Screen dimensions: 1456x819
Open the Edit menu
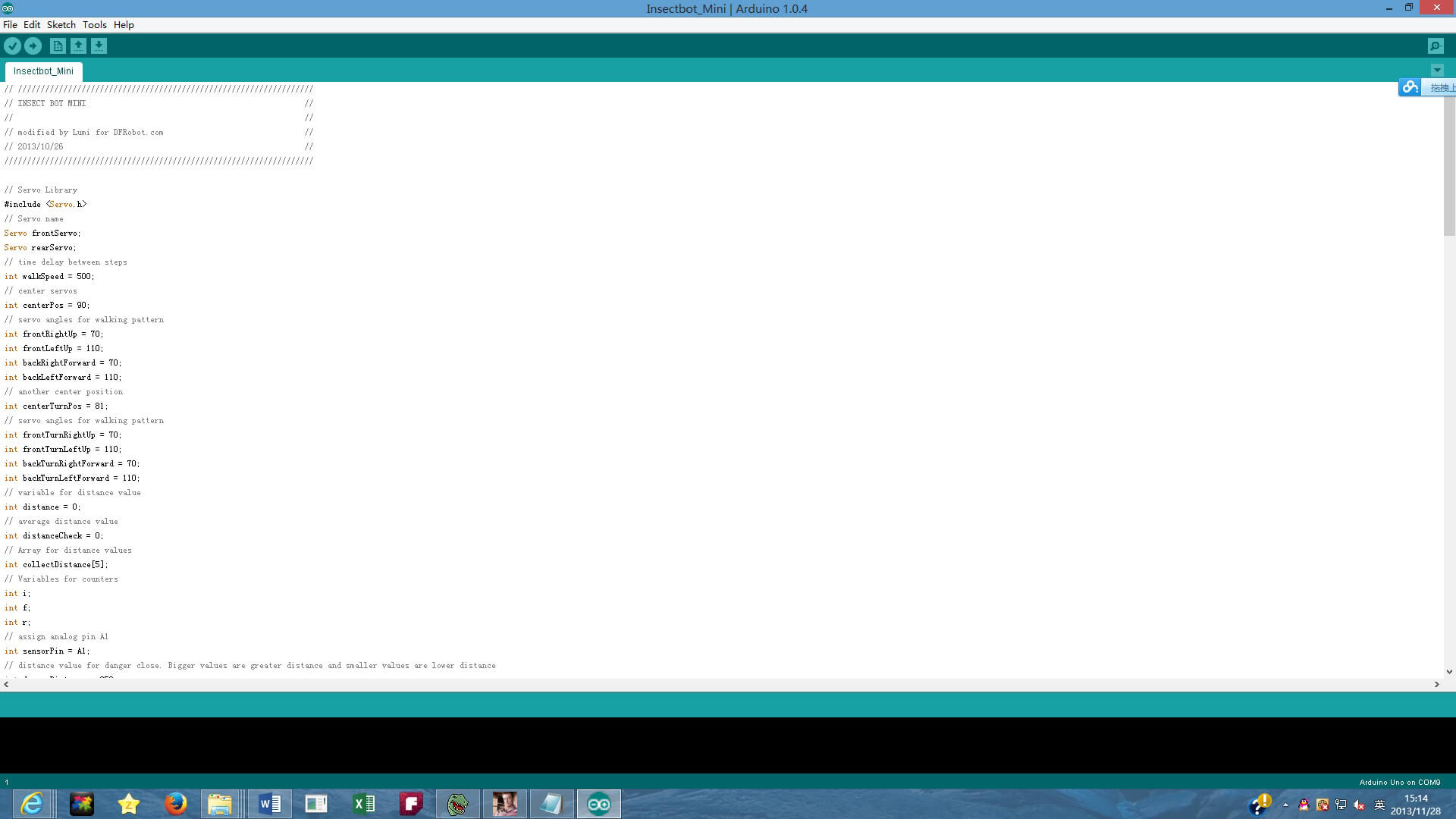(32, 25)
